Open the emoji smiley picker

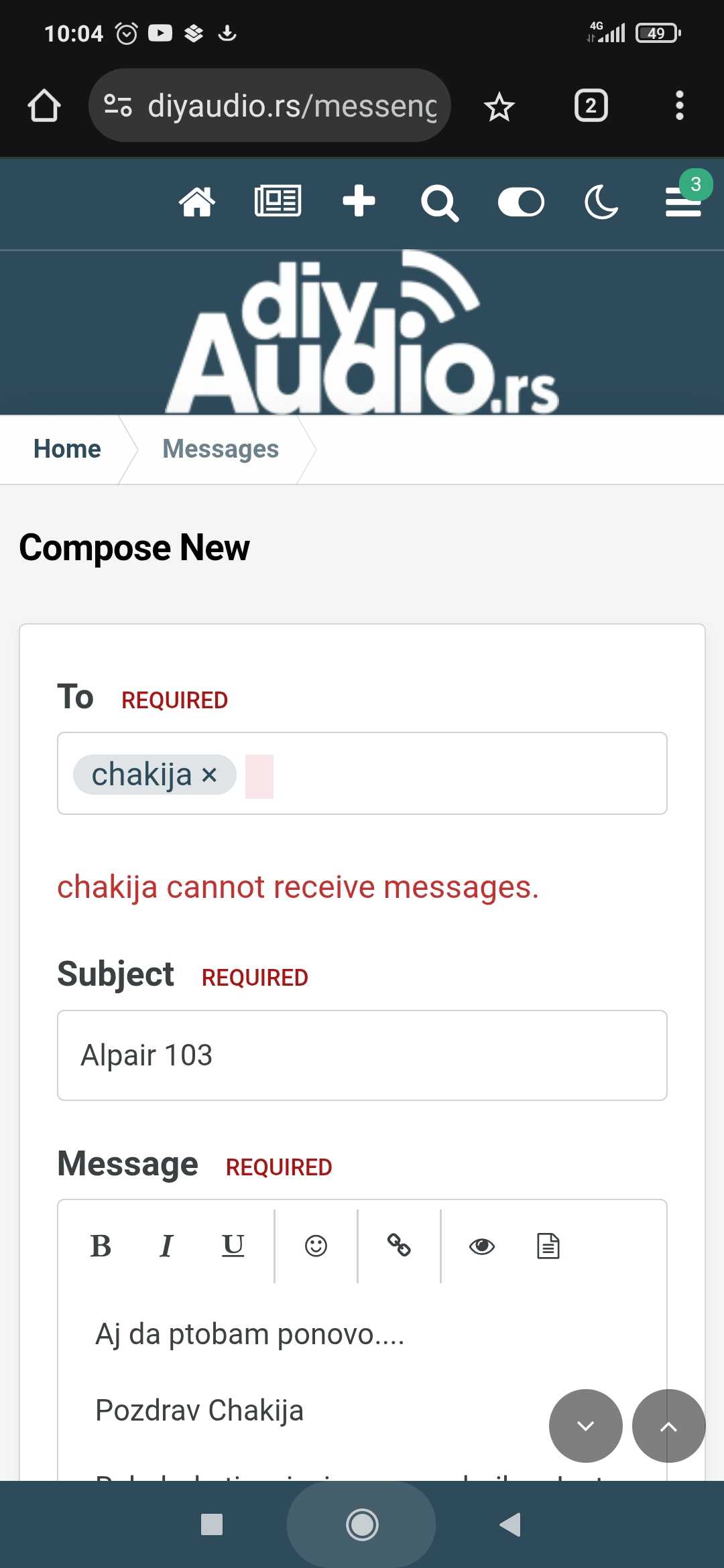coord(316,1246)
